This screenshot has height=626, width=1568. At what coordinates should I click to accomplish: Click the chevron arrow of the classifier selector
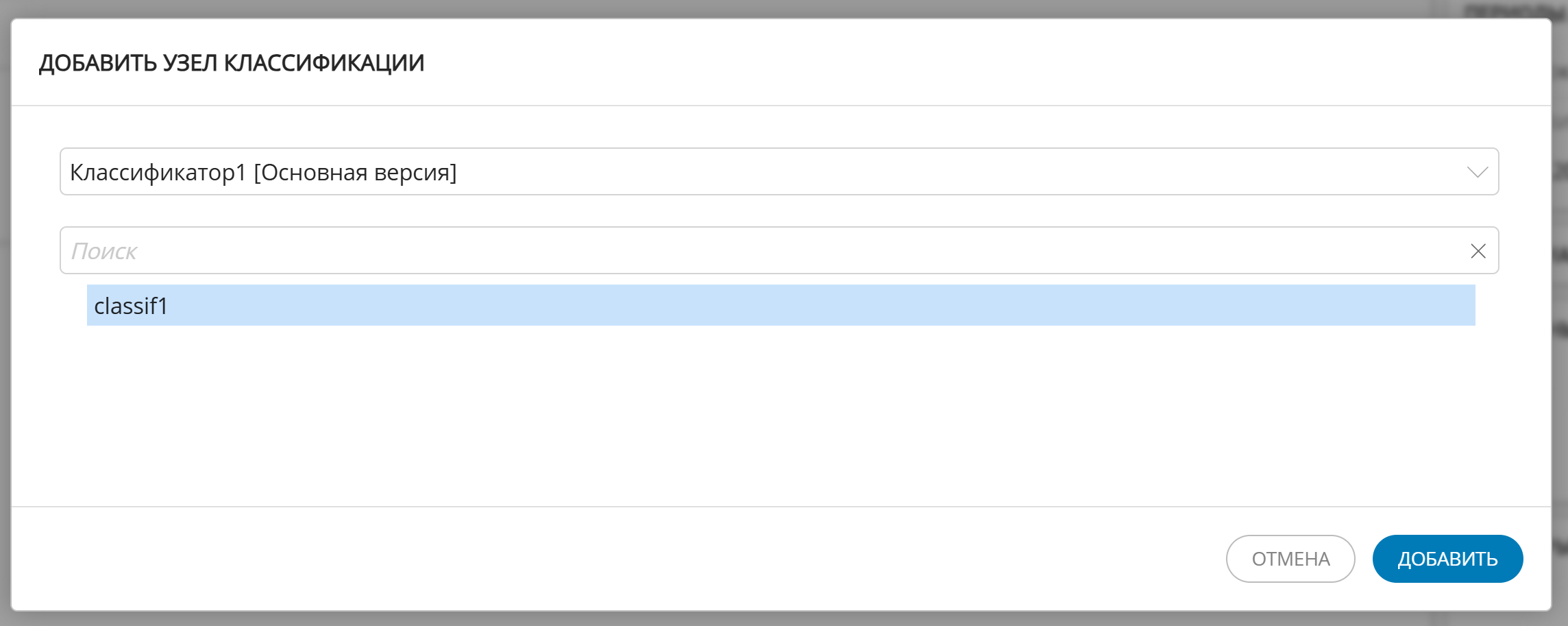1477,172
